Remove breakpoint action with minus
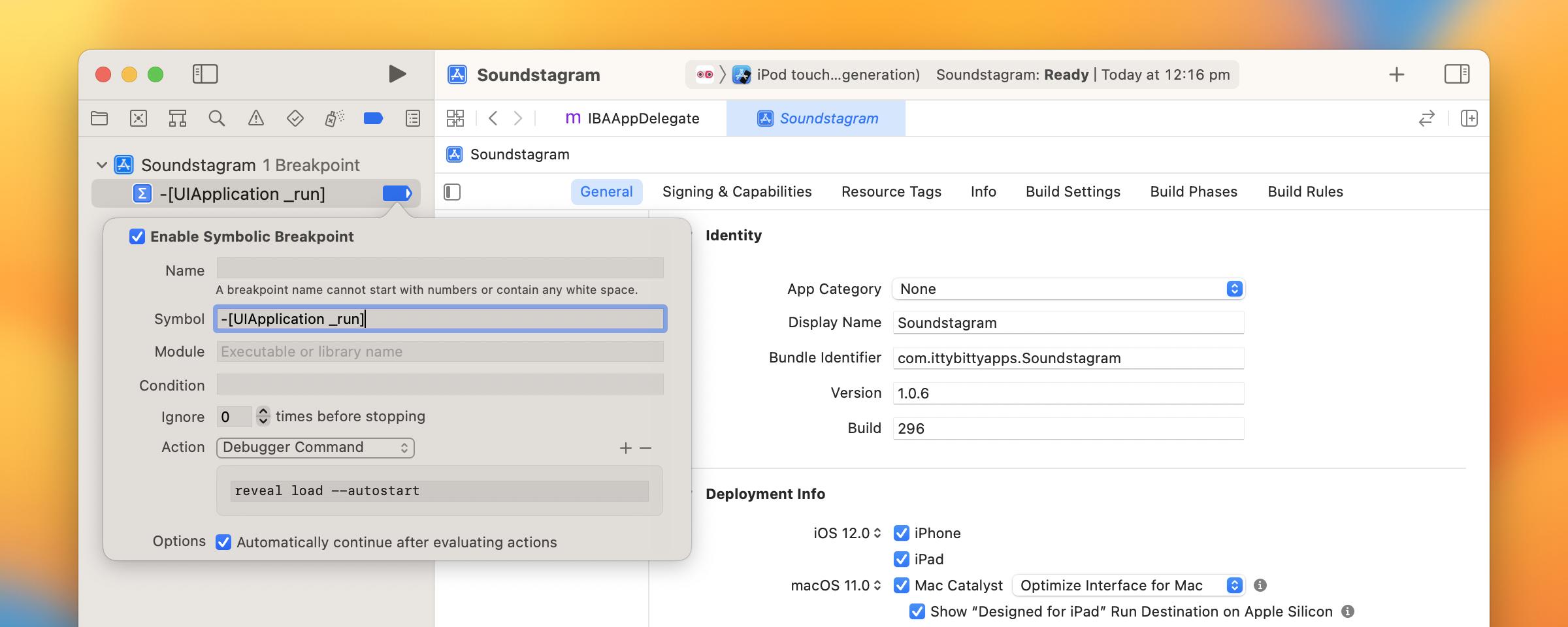Screen dimensions: 1568x627 [x=645, y=448]
